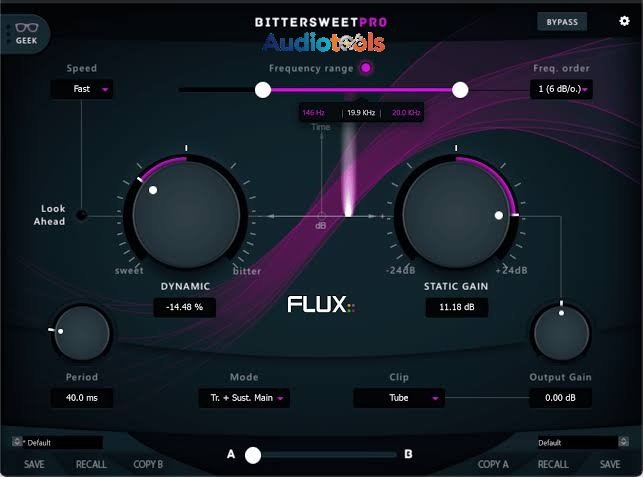Viewport: 643px width, 477px height.
Task: Select preset slot B label
Action: pyautogui.click(x=408, y=454)
